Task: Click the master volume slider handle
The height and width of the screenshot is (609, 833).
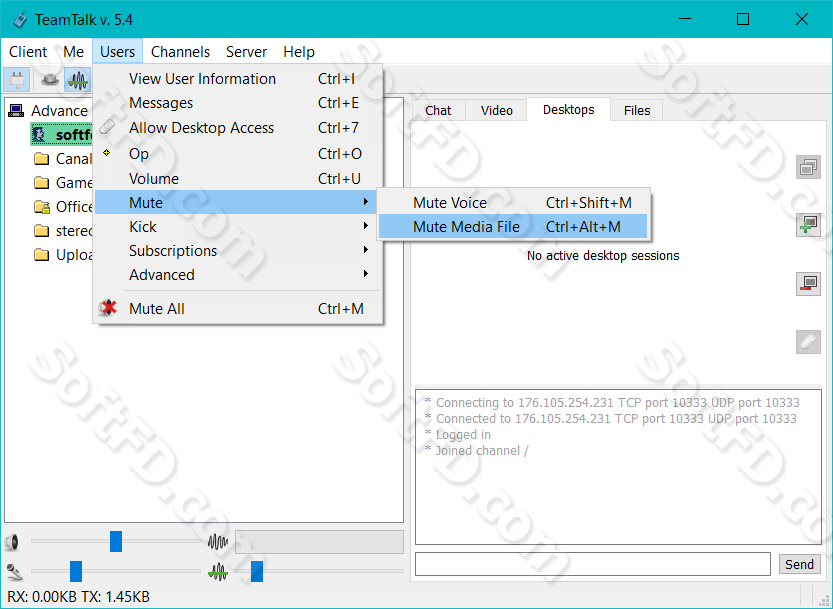Action: pyautogui.click(x=116, y=542)
